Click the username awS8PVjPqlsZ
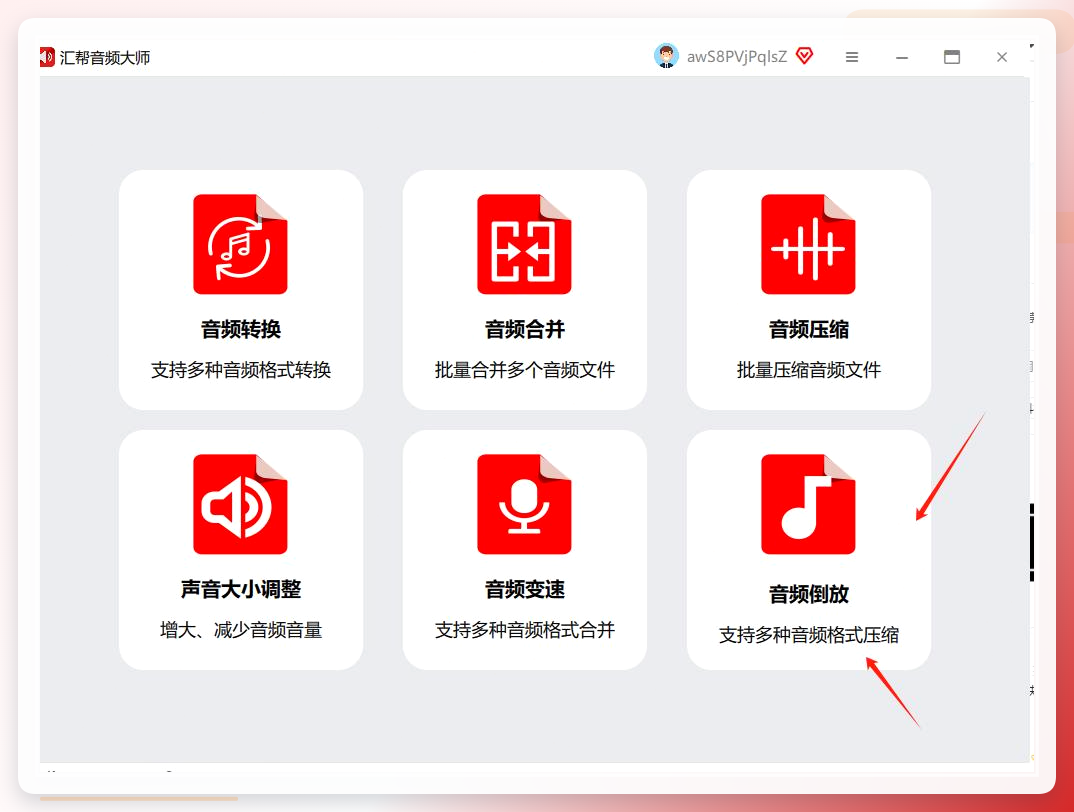Image resolution: width=1074 pixels, height=812 pixels. [x=737, y=57]
